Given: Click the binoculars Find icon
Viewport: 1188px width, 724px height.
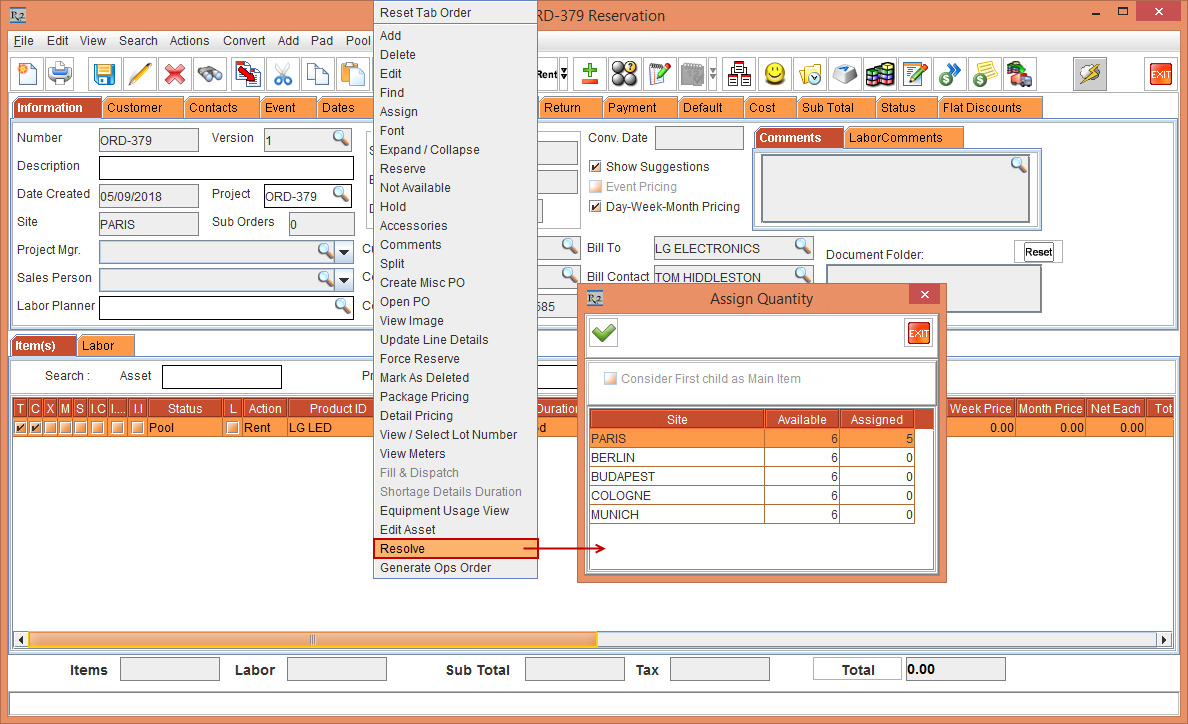Looking at the screenshot, I should tap(210, 74).
